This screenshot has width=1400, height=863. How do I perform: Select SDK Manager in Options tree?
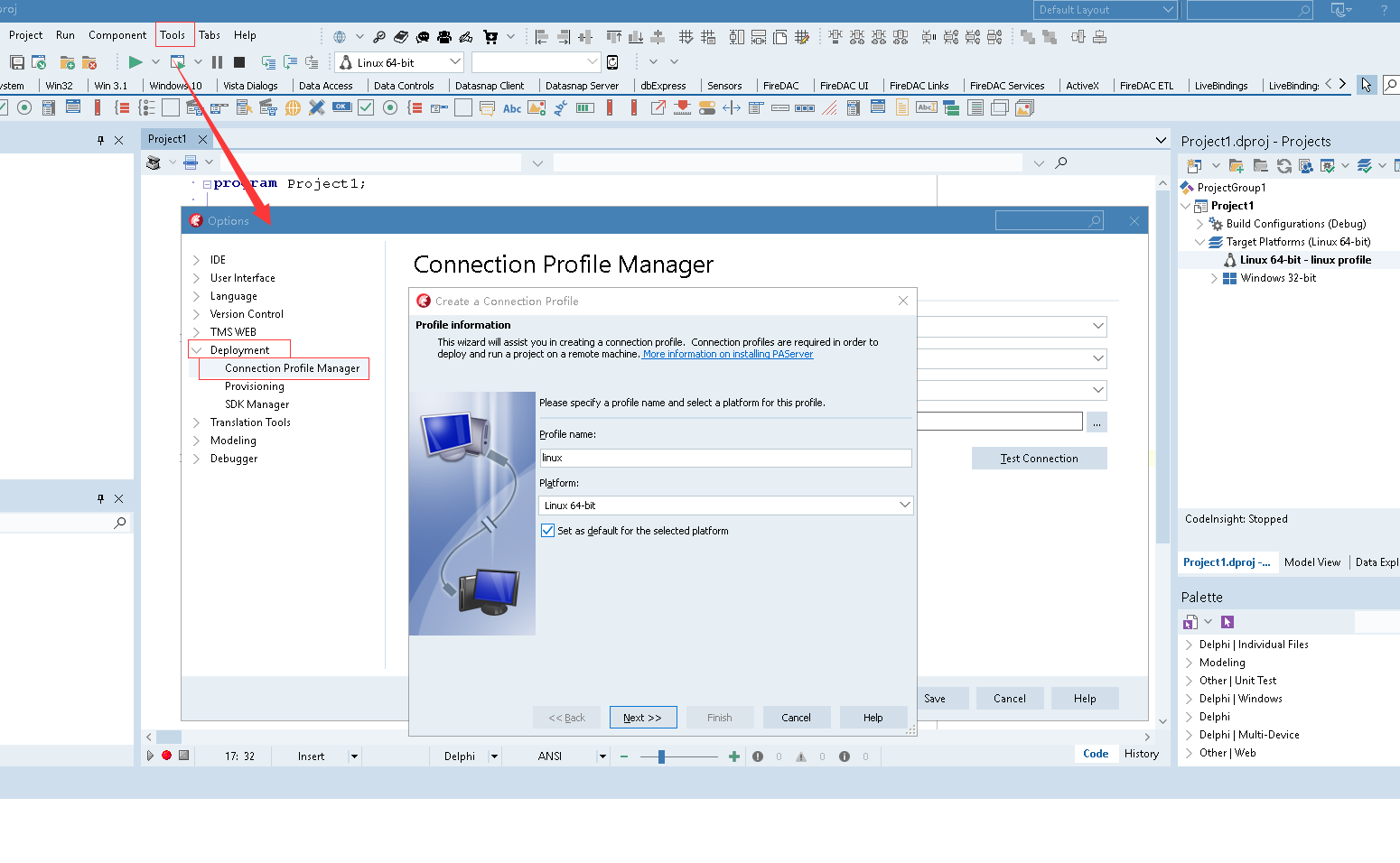257,404
